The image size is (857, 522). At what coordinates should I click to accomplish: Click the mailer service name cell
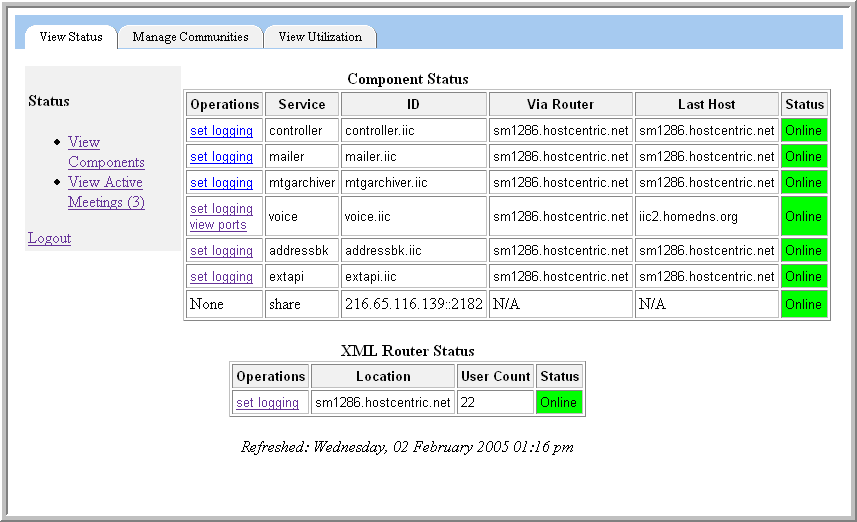[302, 157]
